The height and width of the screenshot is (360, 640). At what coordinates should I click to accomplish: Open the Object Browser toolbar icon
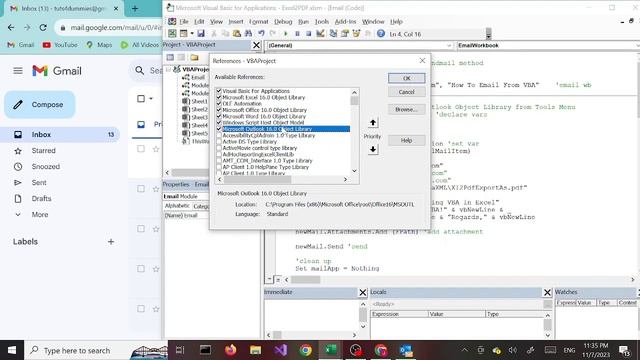pyautogui.click(x=356, y=33)
